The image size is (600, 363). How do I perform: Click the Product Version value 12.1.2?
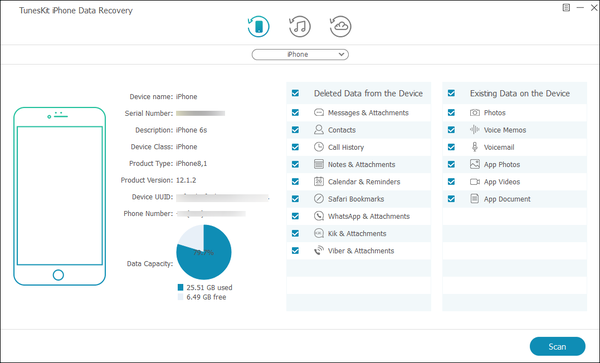click(x=186, y=180)
